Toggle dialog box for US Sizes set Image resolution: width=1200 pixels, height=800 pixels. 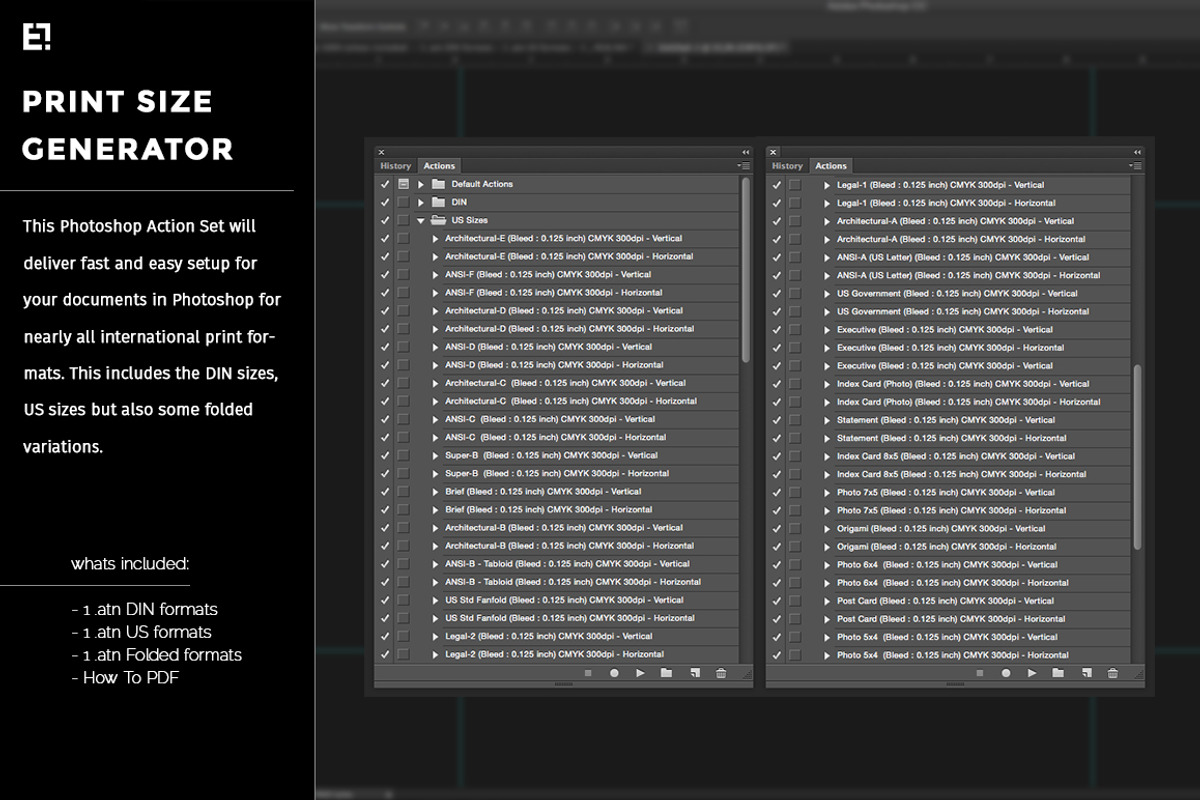tap(403, 220)
